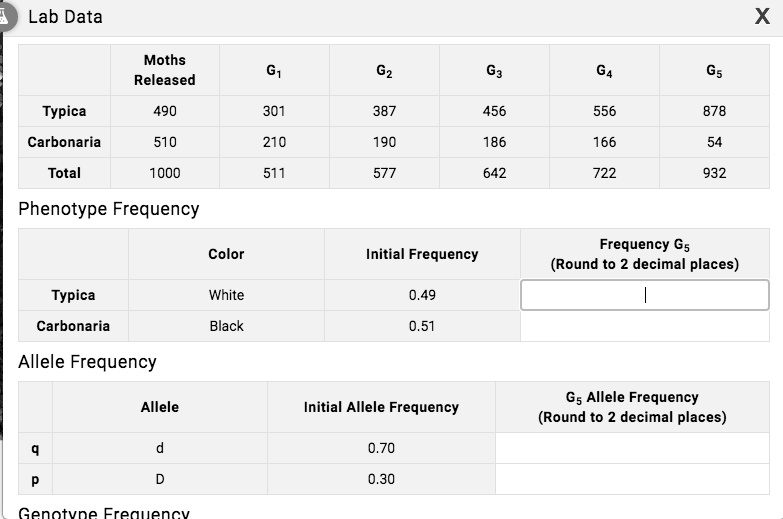Viewport: 783px width, 519px height.
Task: Click the G3 column header
Action: pyautogui.click(x=494, y=70)
